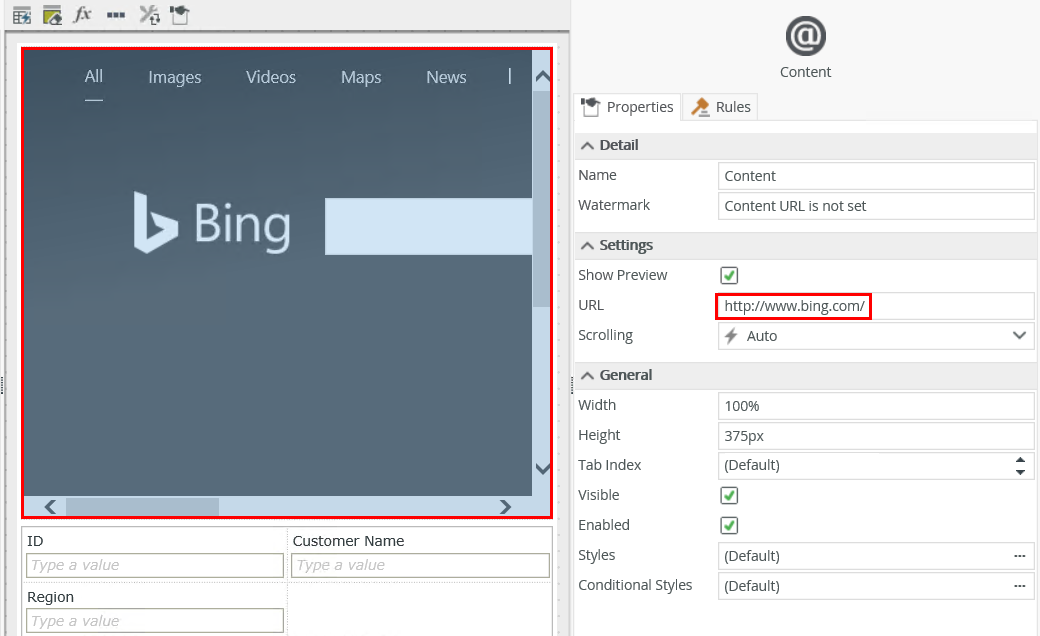This screenshot has height=636, width=1040.
Task: Click the Bing search box in preview
Action: click(x=428, y=226)
